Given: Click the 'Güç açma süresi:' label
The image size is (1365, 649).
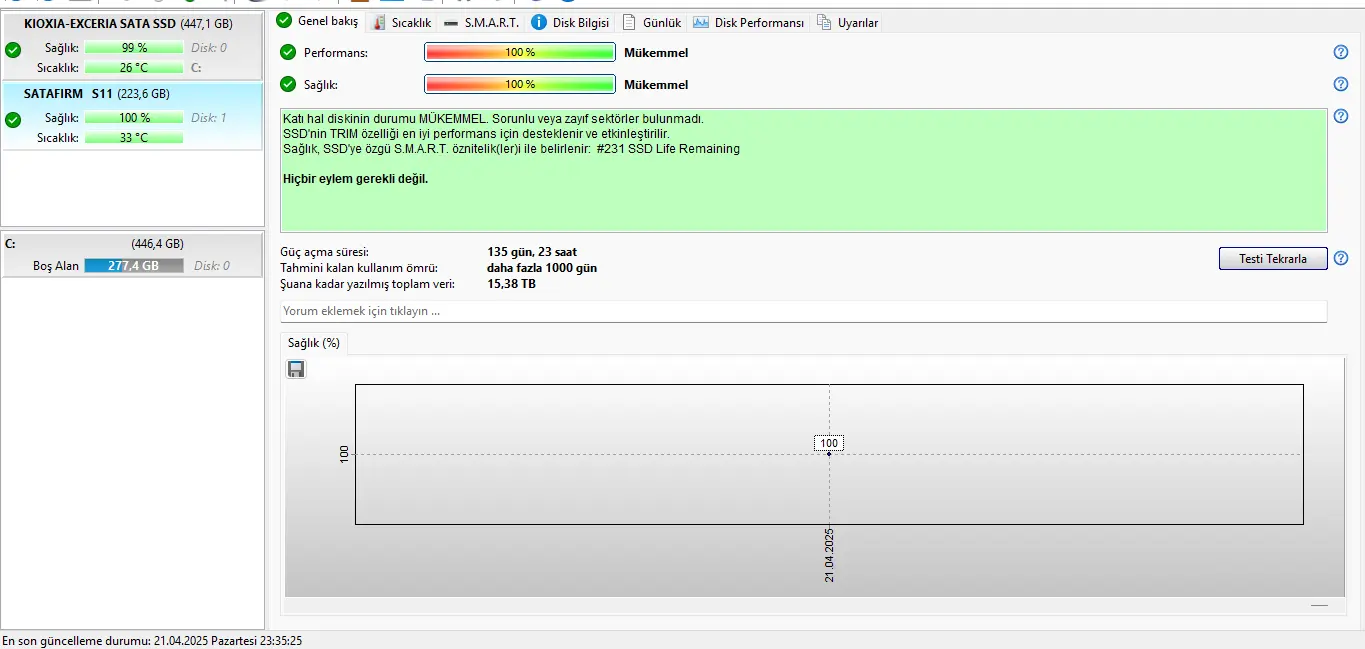Looking at the screenshot, I should coord(325,252).
